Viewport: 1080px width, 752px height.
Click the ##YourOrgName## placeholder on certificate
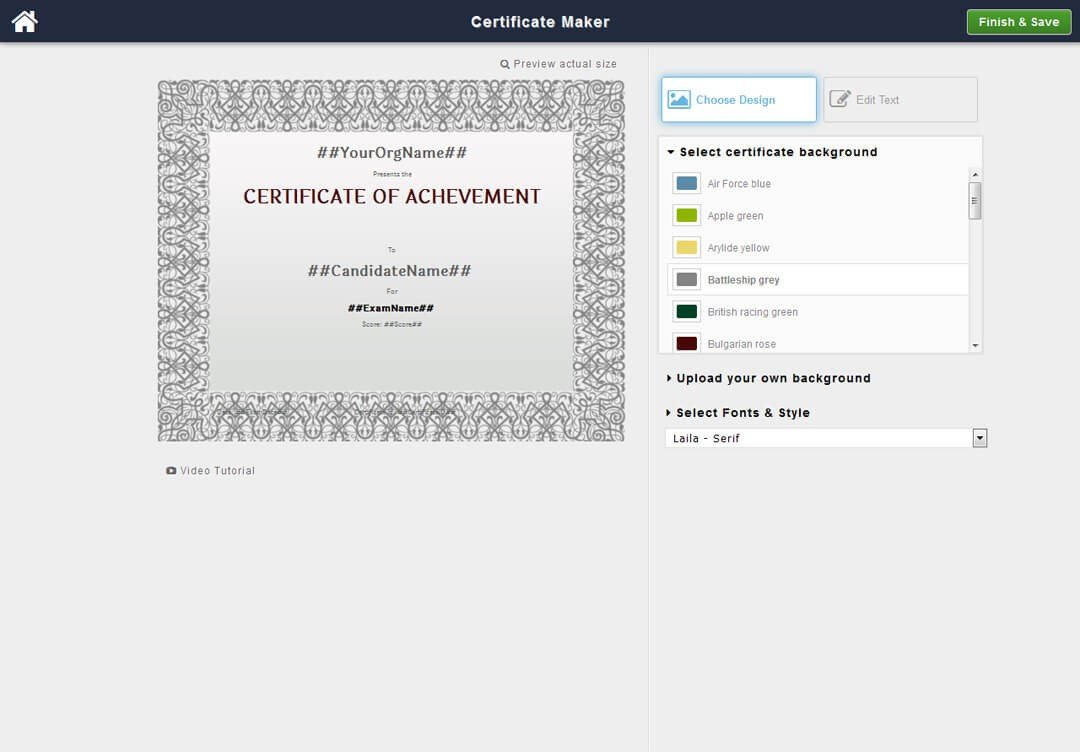(392, 153)
